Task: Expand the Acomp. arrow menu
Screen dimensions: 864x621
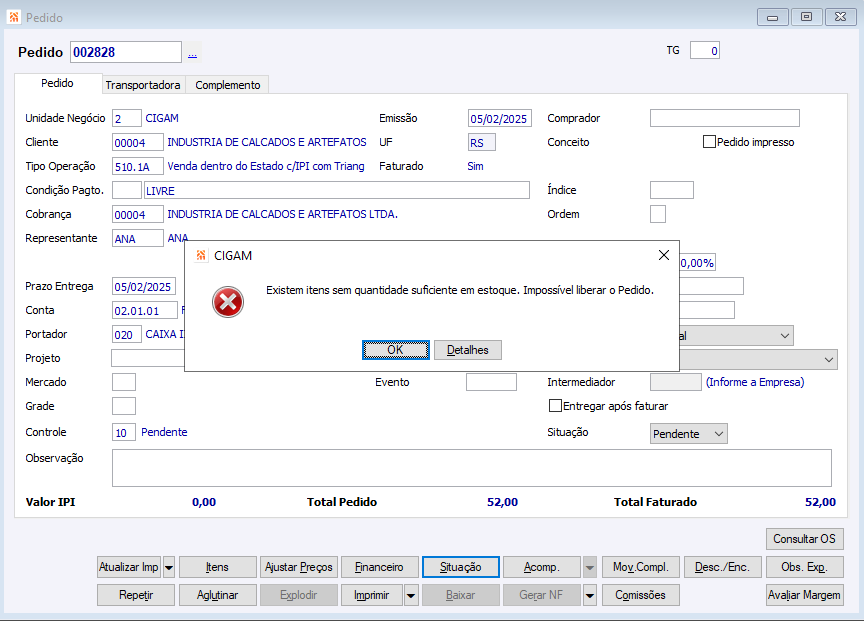Action: [590, 567]
